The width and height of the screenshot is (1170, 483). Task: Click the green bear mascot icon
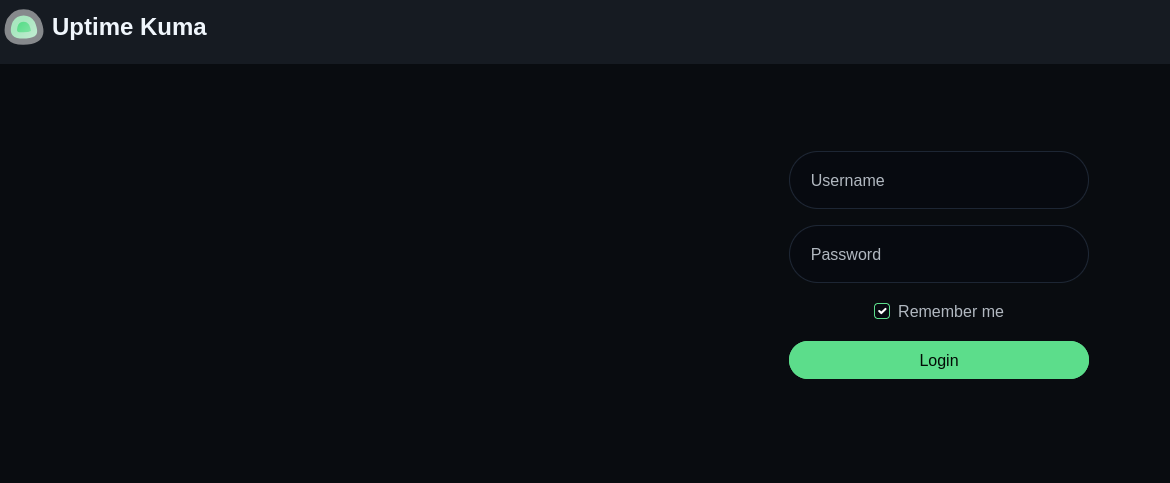pyautogui.click(x=24, y=27)
